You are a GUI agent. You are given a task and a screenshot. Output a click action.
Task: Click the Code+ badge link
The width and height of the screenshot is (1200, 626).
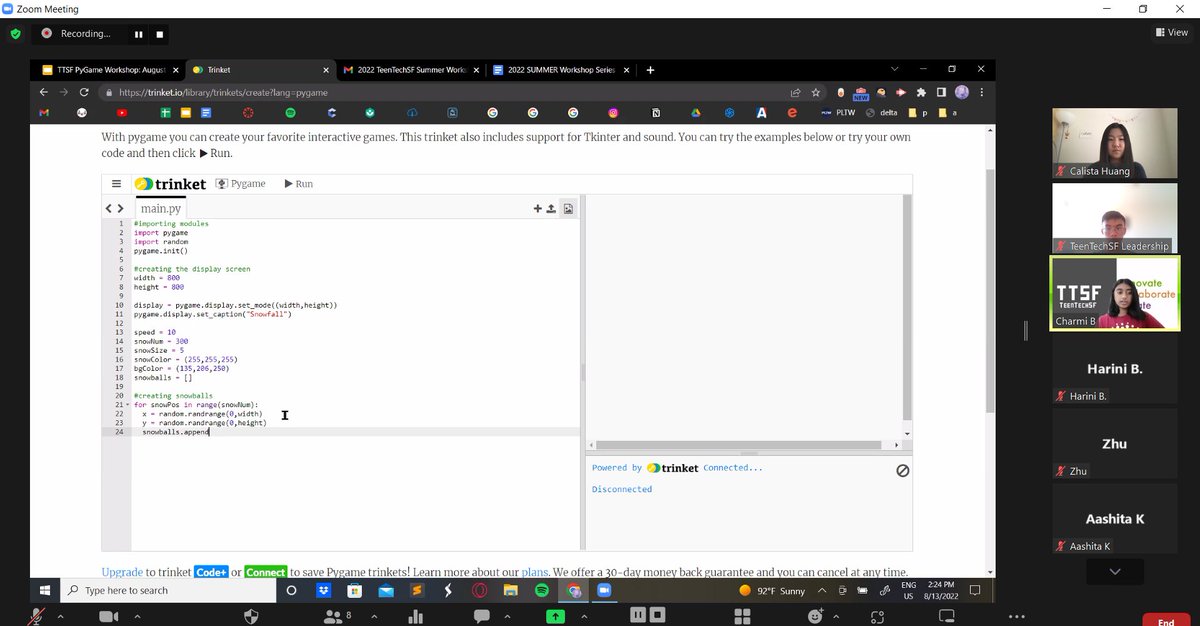coord(211,572)
